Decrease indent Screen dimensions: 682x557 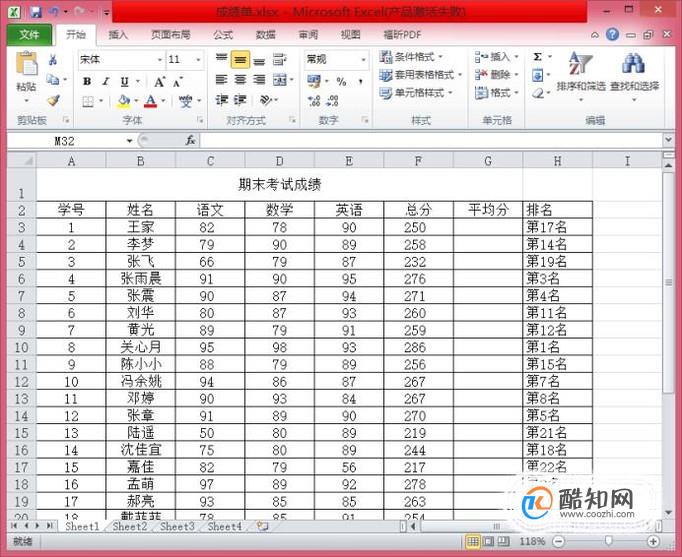coord(221,100)
